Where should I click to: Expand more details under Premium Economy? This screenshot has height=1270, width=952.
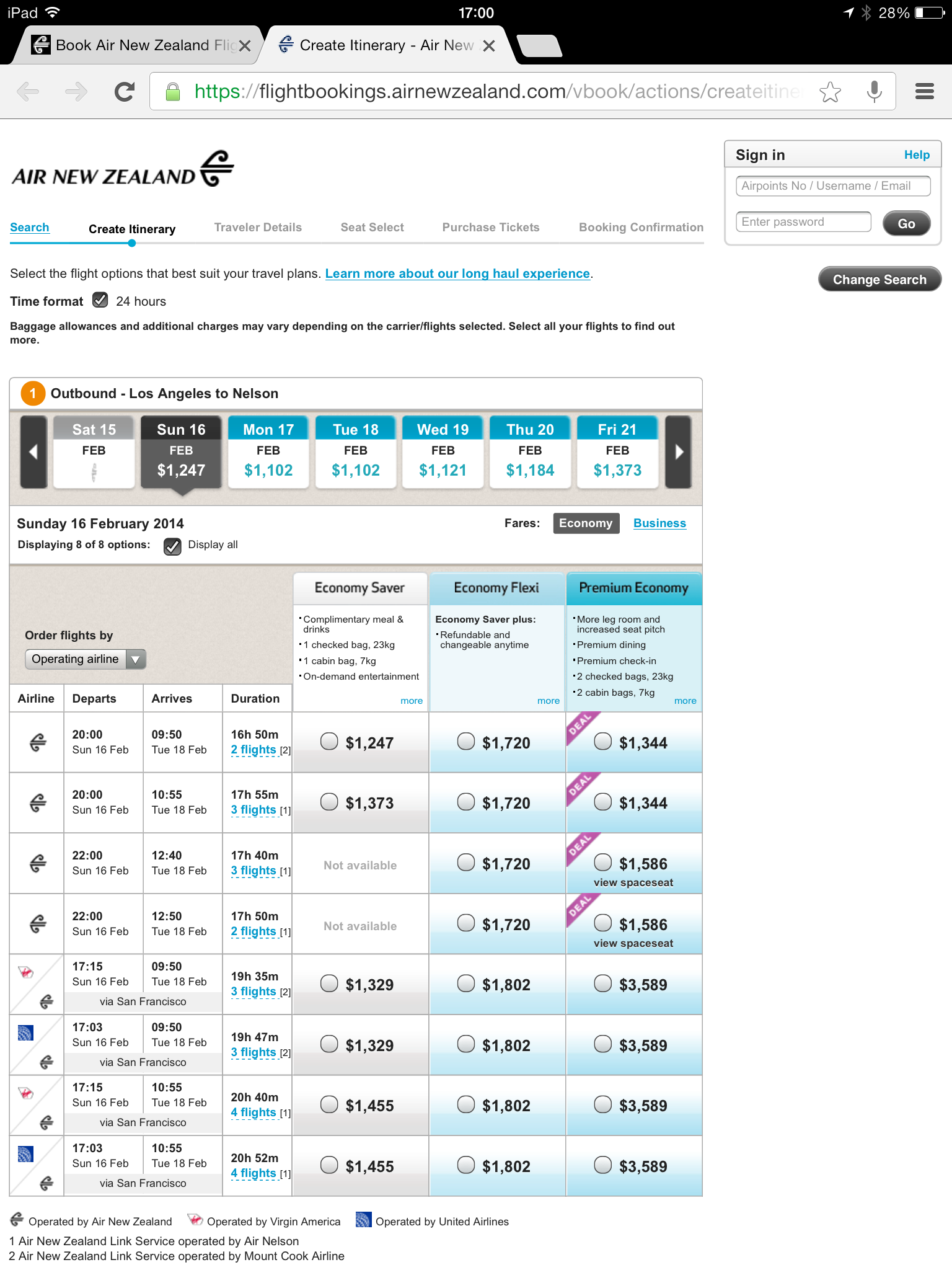click(685, 701)
